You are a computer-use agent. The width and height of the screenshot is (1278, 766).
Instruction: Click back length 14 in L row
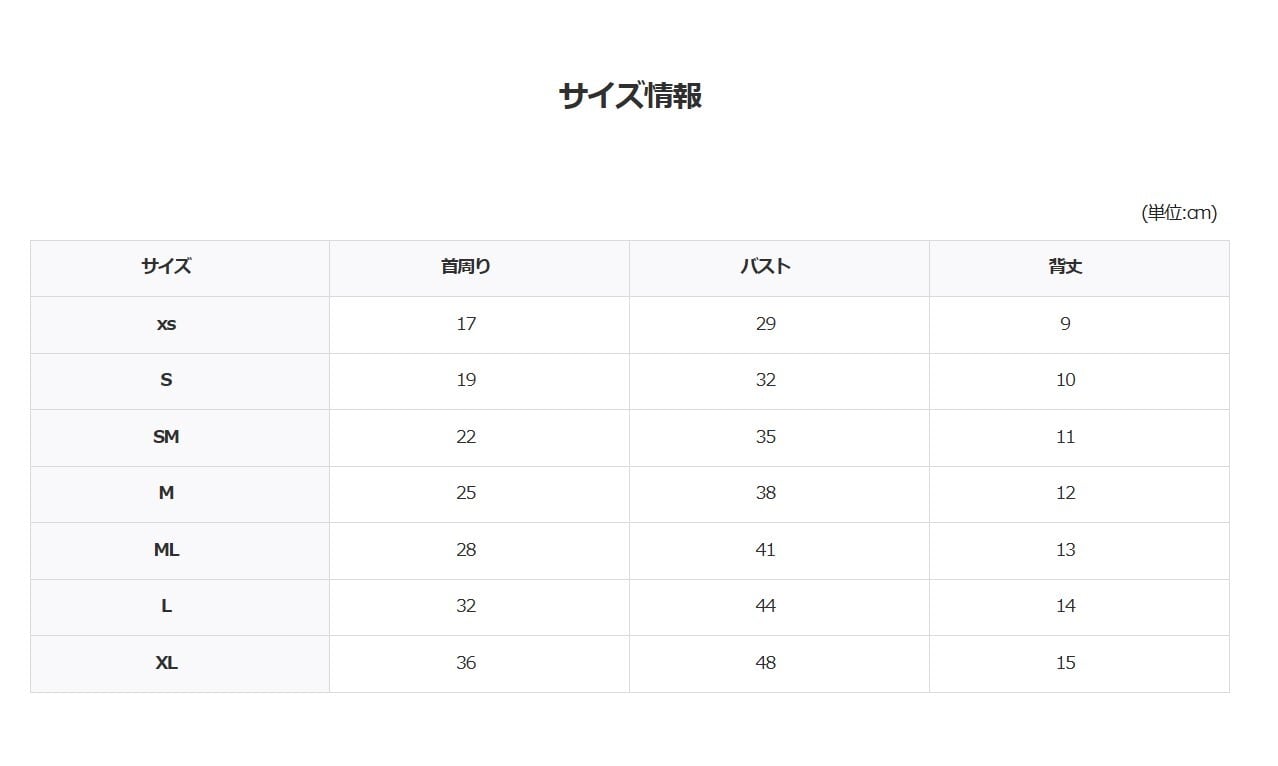(x=1066, y=606)
